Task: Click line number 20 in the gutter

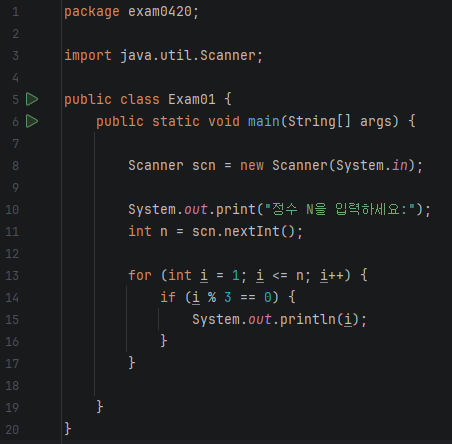Action: click(12, 430)
